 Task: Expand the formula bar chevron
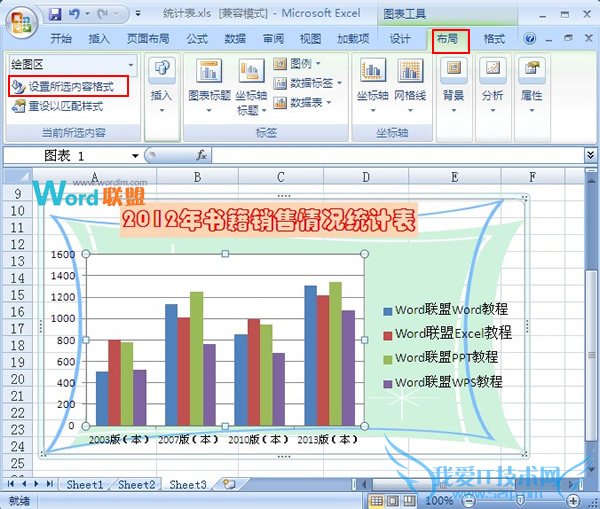tap(590, 155)
